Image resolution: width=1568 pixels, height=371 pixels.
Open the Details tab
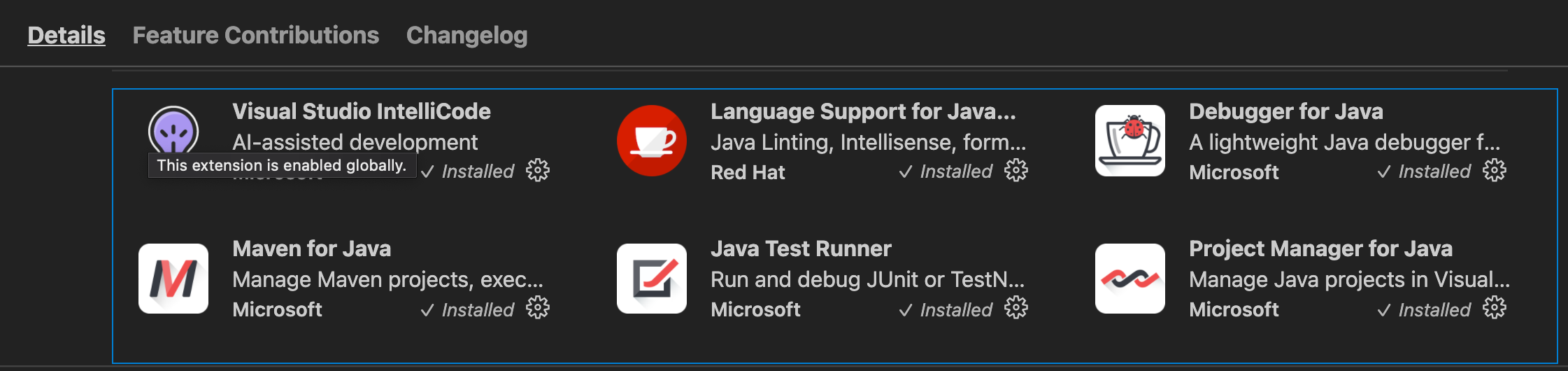66,35
